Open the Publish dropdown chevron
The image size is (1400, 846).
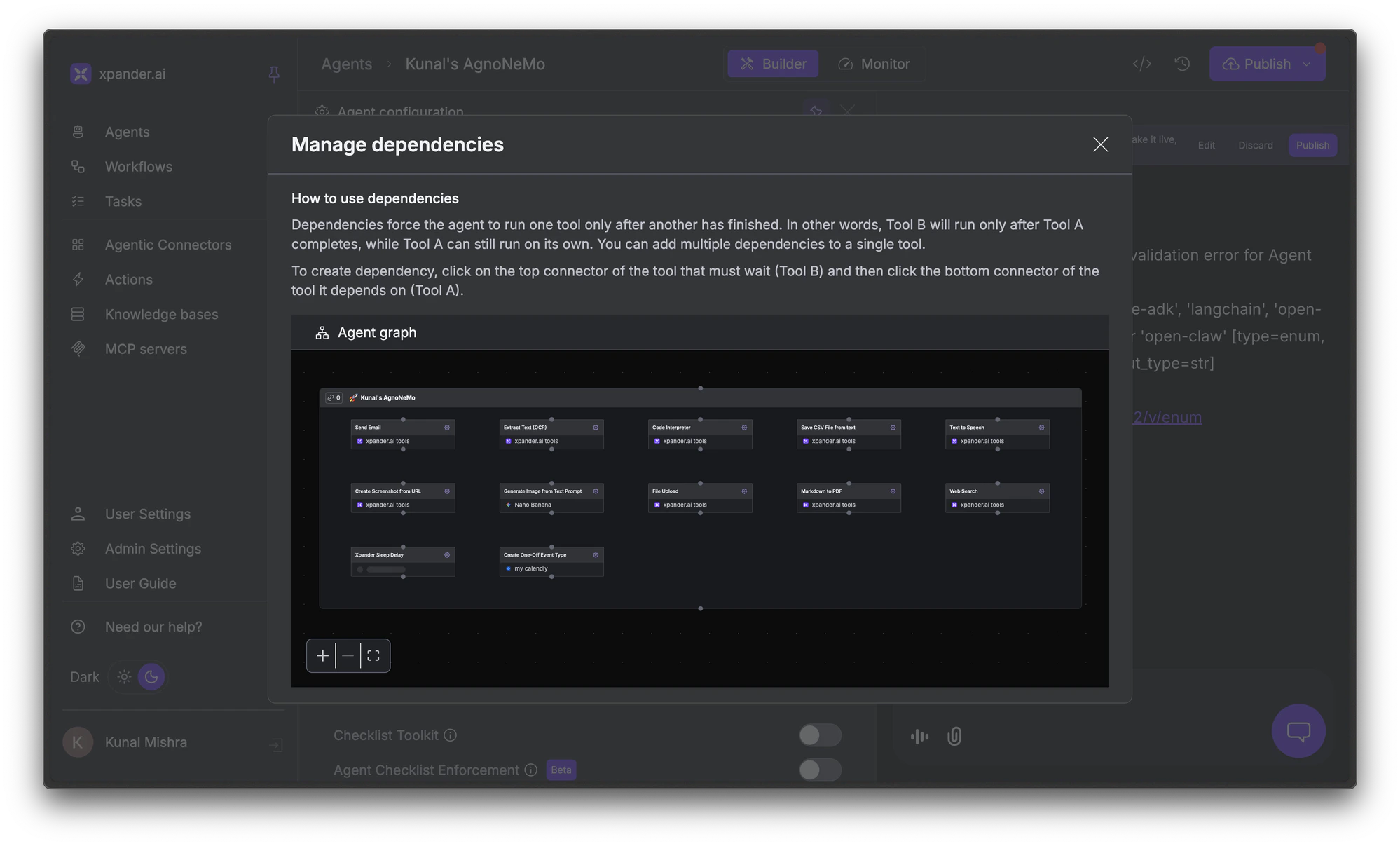tap(1308, 63)
